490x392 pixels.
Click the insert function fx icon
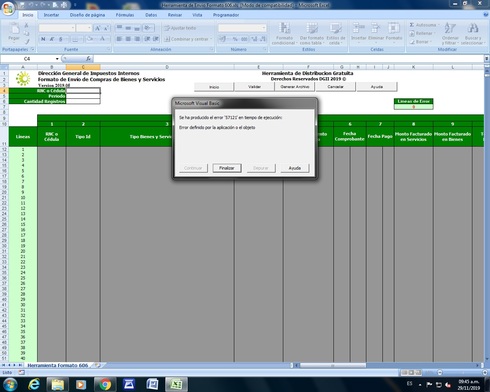click(x=88, y=59)
